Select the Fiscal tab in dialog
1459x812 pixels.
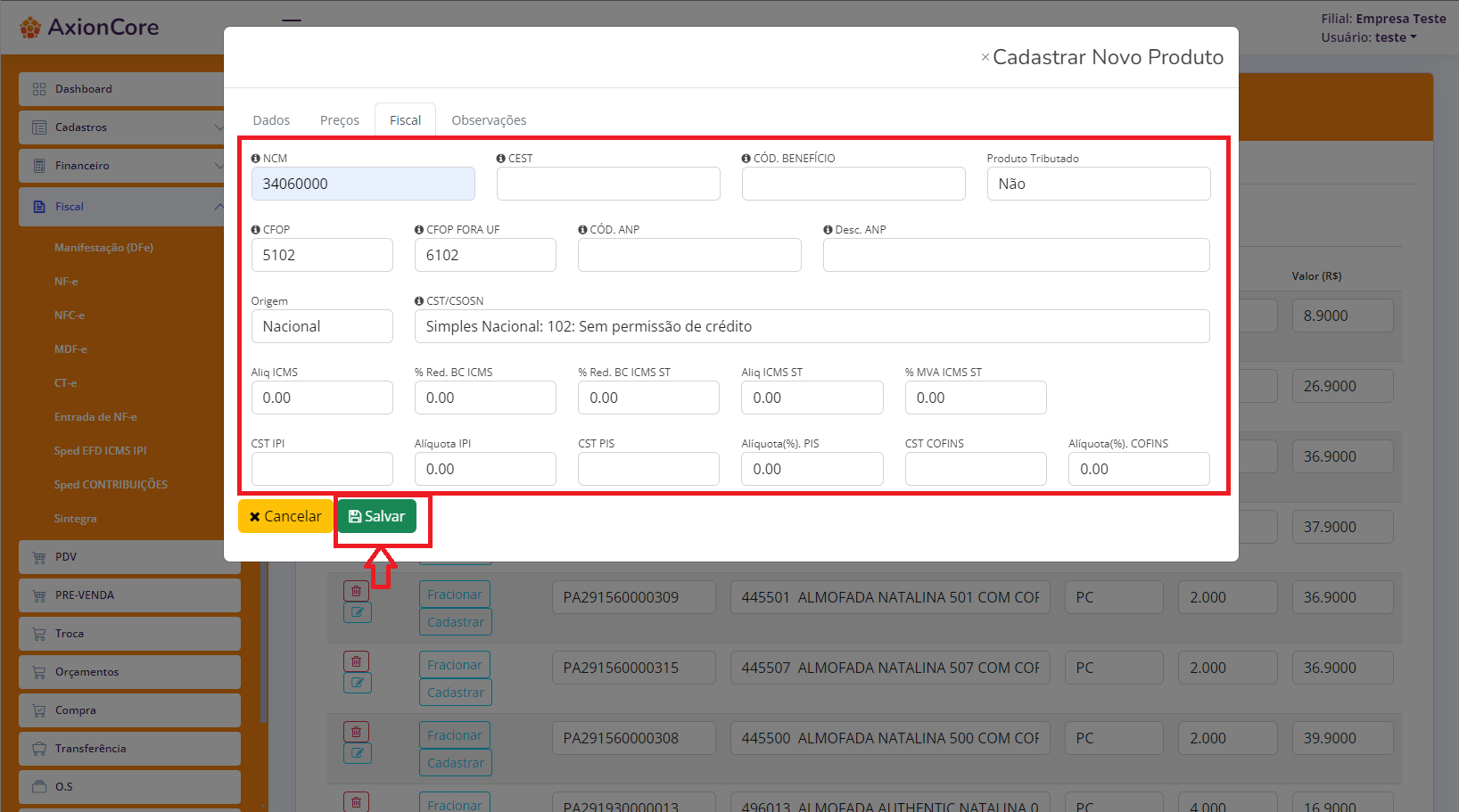[405, 120]
